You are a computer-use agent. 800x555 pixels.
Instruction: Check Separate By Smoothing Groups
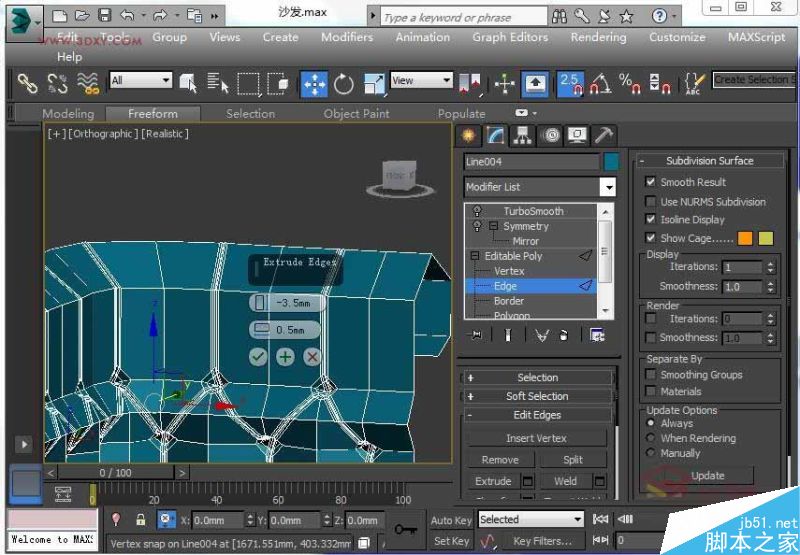[651, 374]
